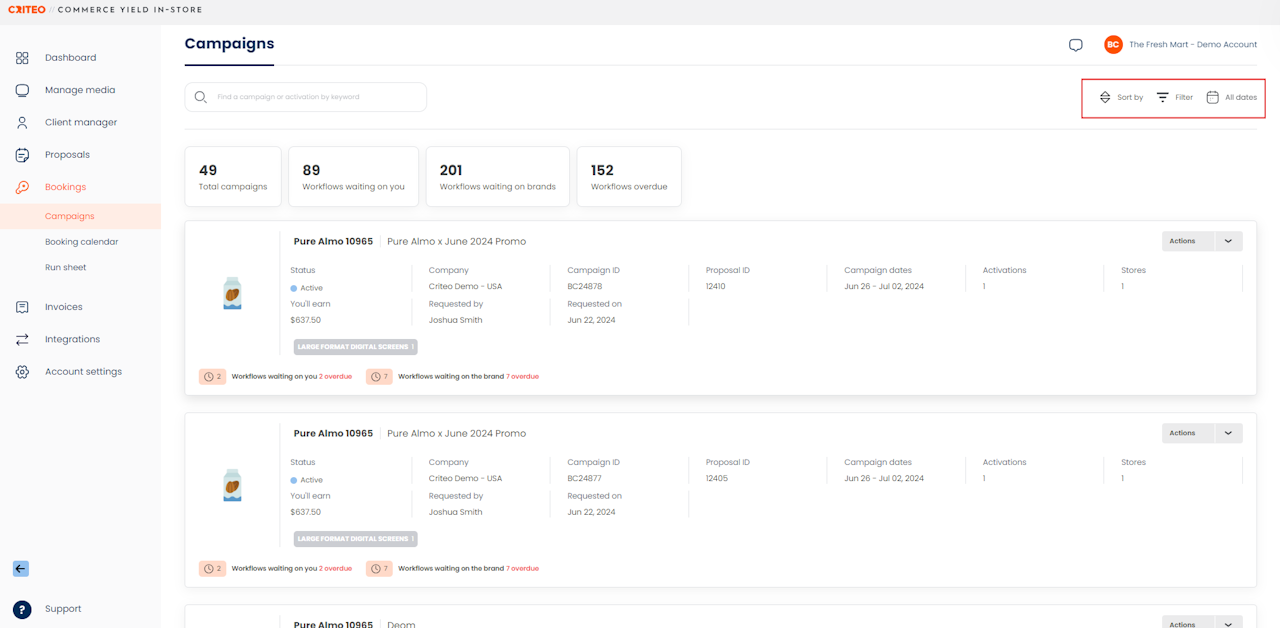Click the BC account avatar
1280x628 pixels.
pos(1113,45)
